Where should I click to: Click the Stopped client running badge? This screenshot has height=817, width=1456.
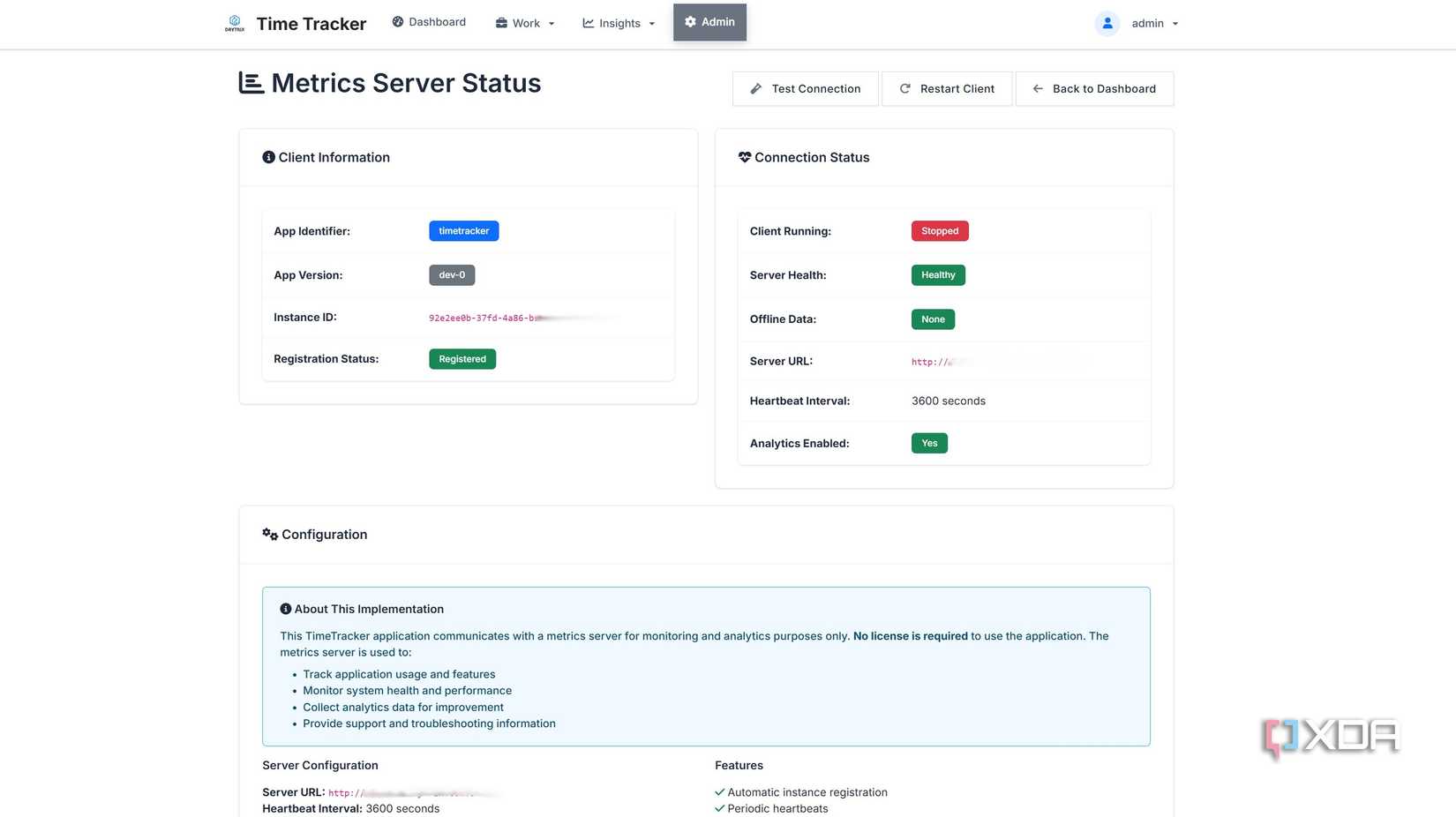(940, 231)
